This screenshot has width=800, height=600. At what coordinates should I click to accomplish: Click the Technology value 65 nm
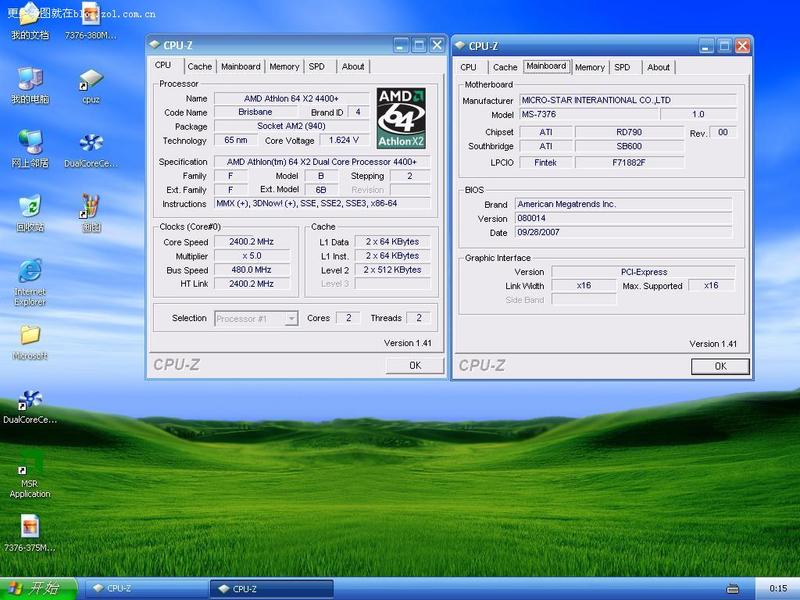click(x=236, y=140)
